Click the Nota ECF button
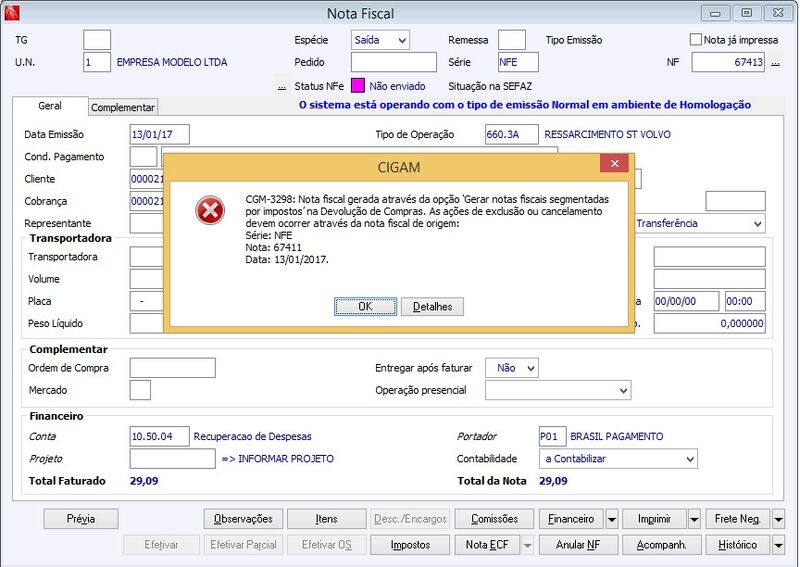 (487, 545)
